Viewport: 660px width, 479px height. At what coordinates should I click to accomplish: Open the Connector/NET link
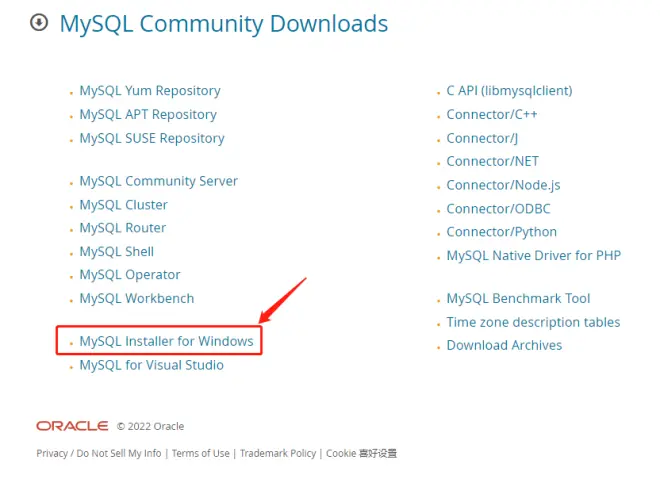coord(492,161)
